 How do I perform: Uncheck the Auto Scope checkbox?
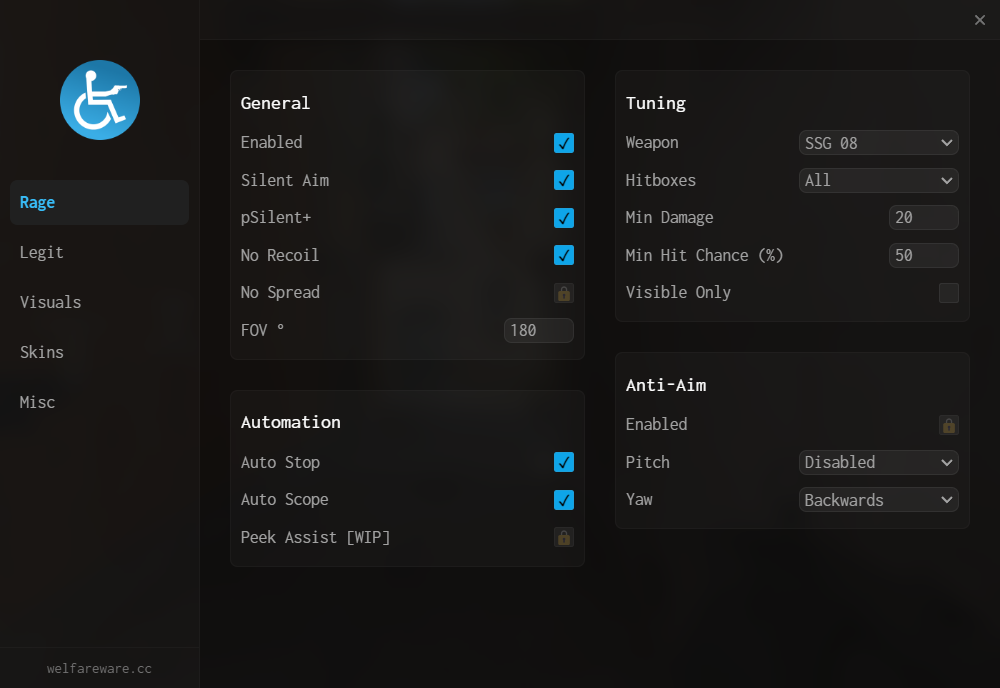(x=564, y=500)
